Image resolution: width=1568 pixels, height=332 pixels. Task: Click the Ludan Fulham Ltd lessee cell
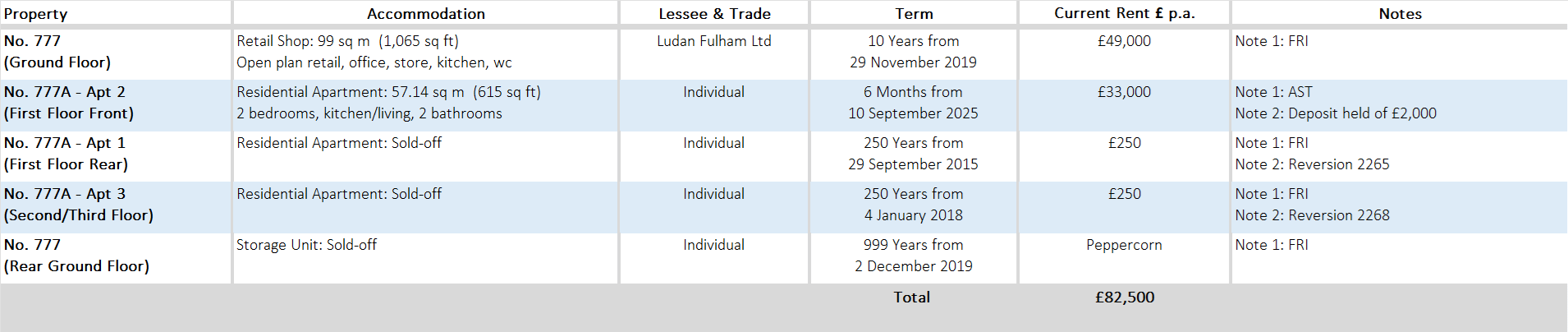[714, 41]
